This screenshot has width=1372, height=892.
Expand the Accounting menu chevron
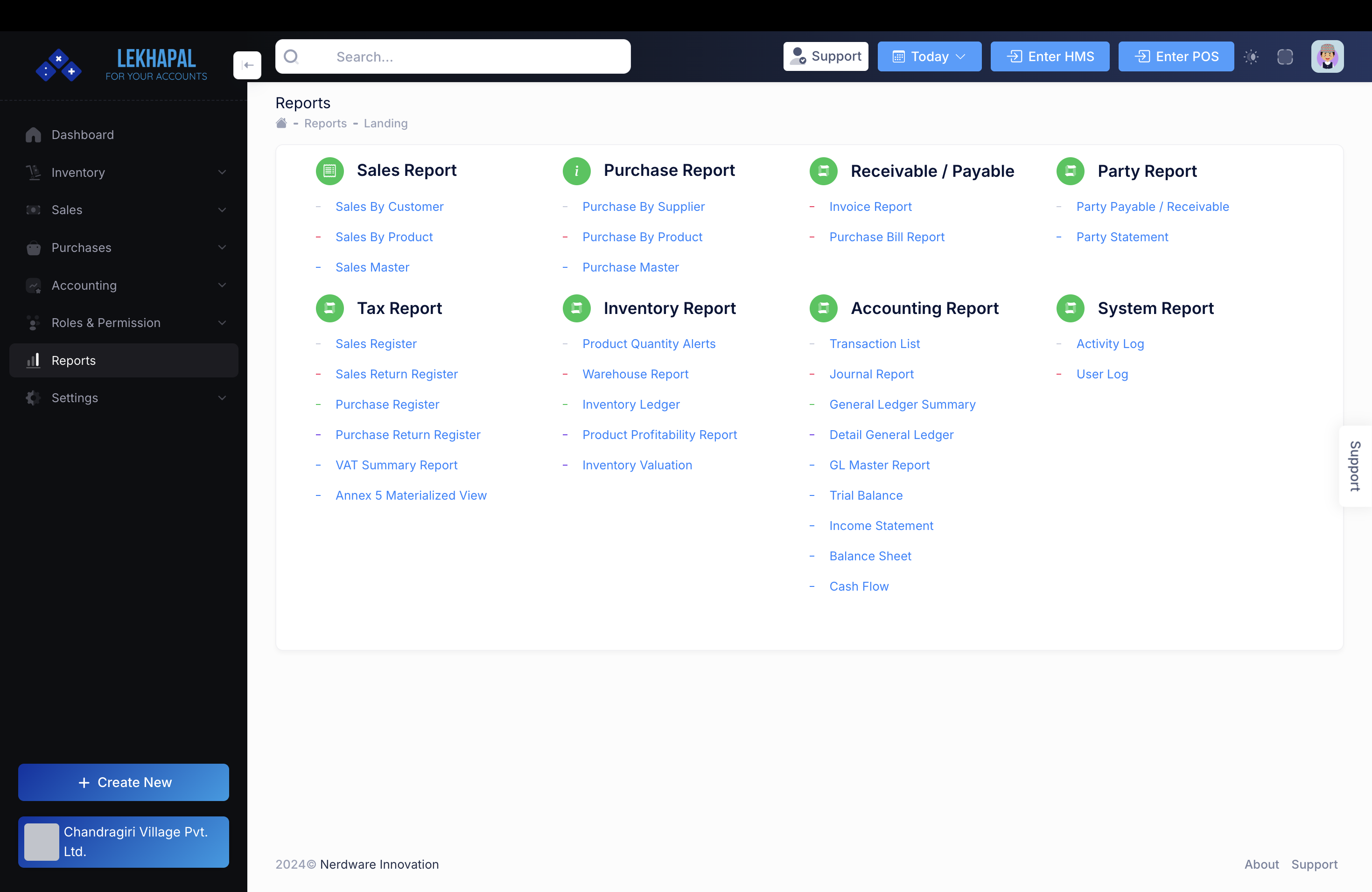[223, 285]
